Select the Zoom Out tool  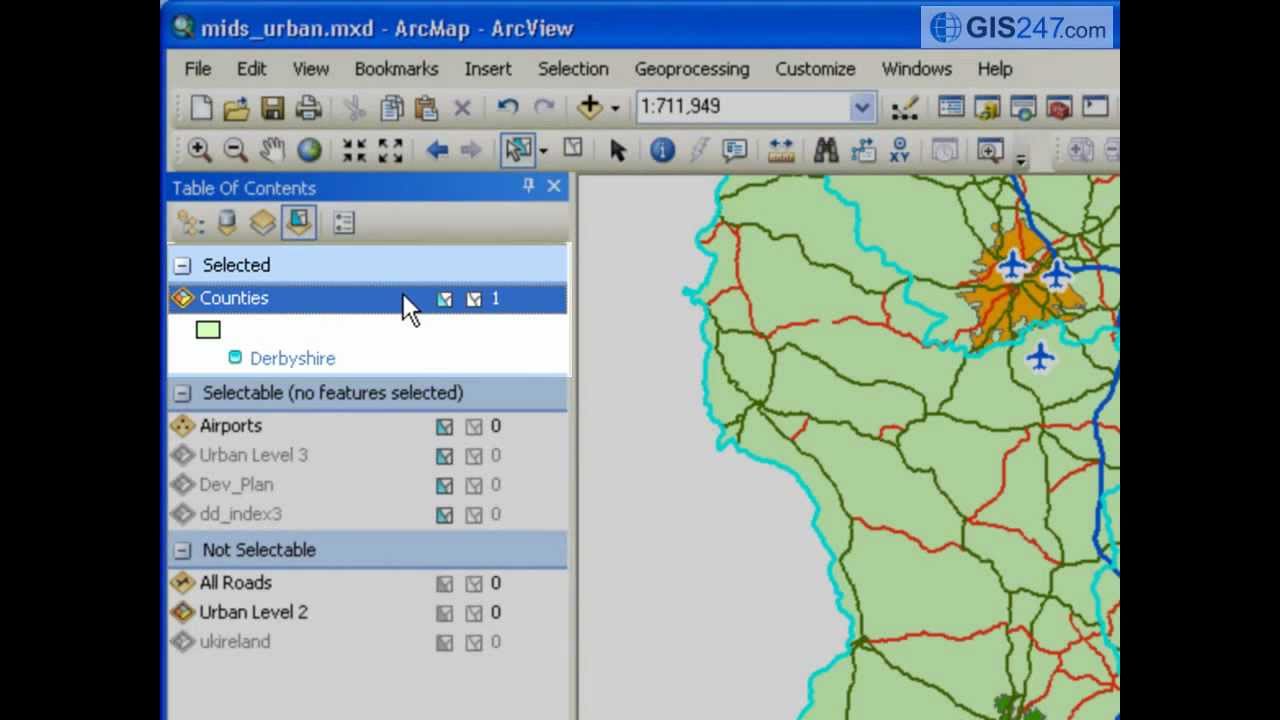point(235,150)
